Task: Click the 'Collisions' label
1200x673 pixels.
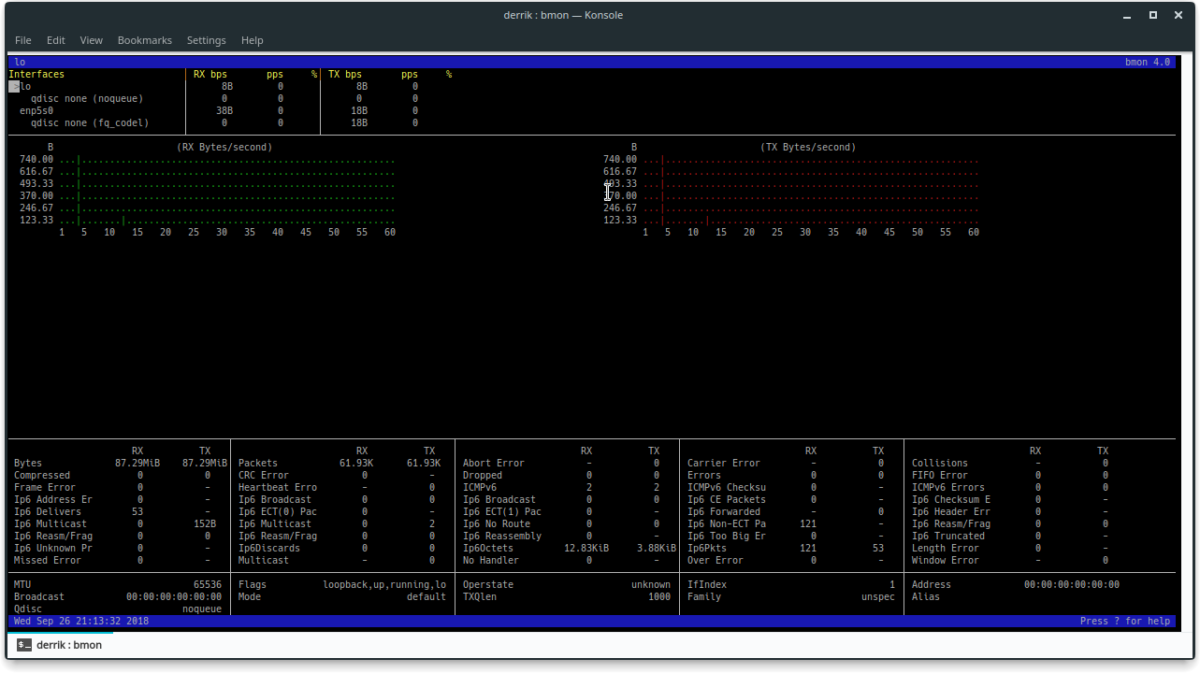Action: coord(940,463)
